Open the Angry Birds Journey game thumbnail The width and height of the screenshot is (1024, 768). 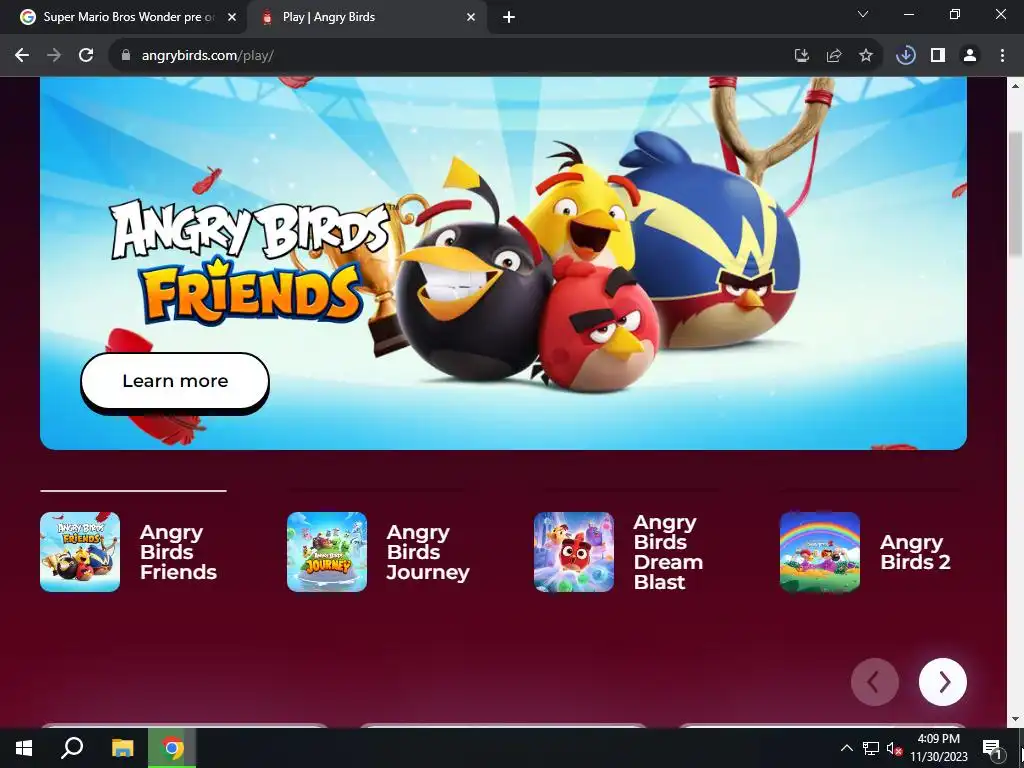tap(327, 552)
